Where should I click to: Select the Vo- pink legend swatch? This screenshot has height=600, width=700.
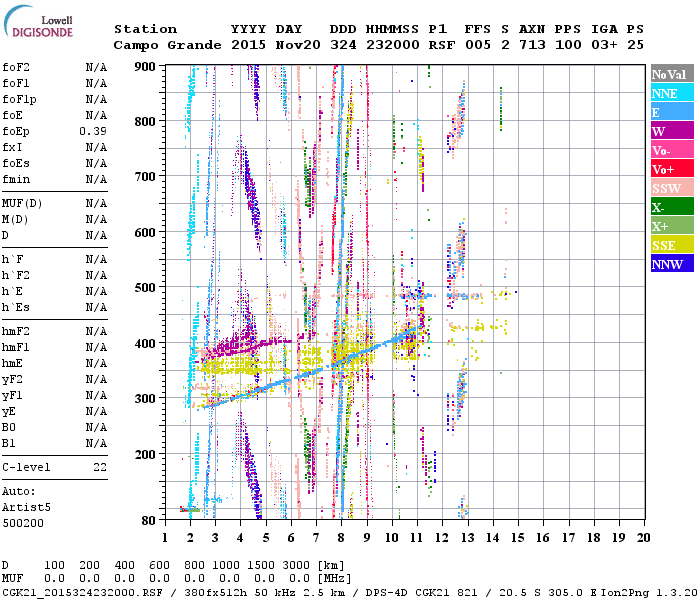click(672, 150)
